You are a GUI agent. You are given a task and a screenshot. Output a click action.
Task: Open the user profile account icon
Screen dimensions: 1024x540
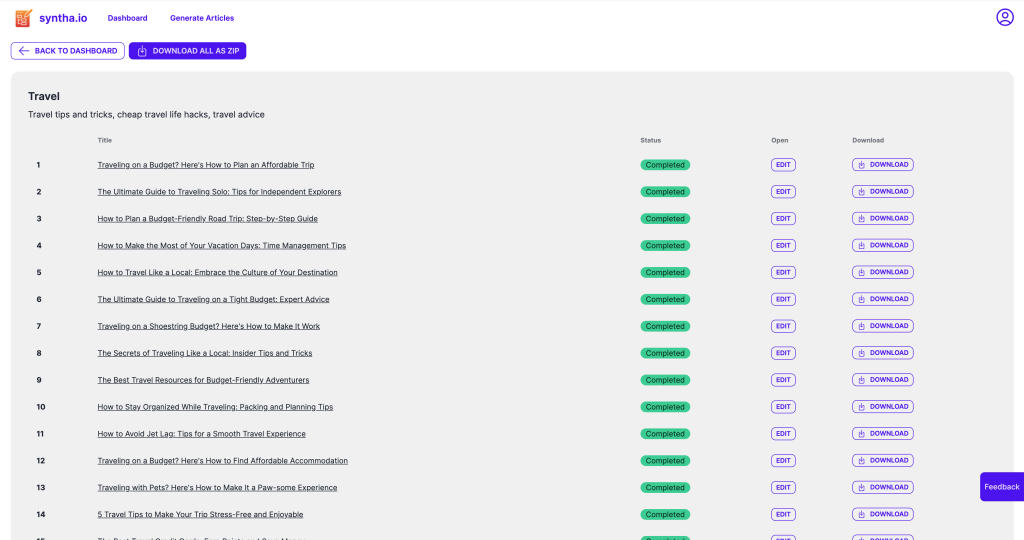(x=1004, y=17)
